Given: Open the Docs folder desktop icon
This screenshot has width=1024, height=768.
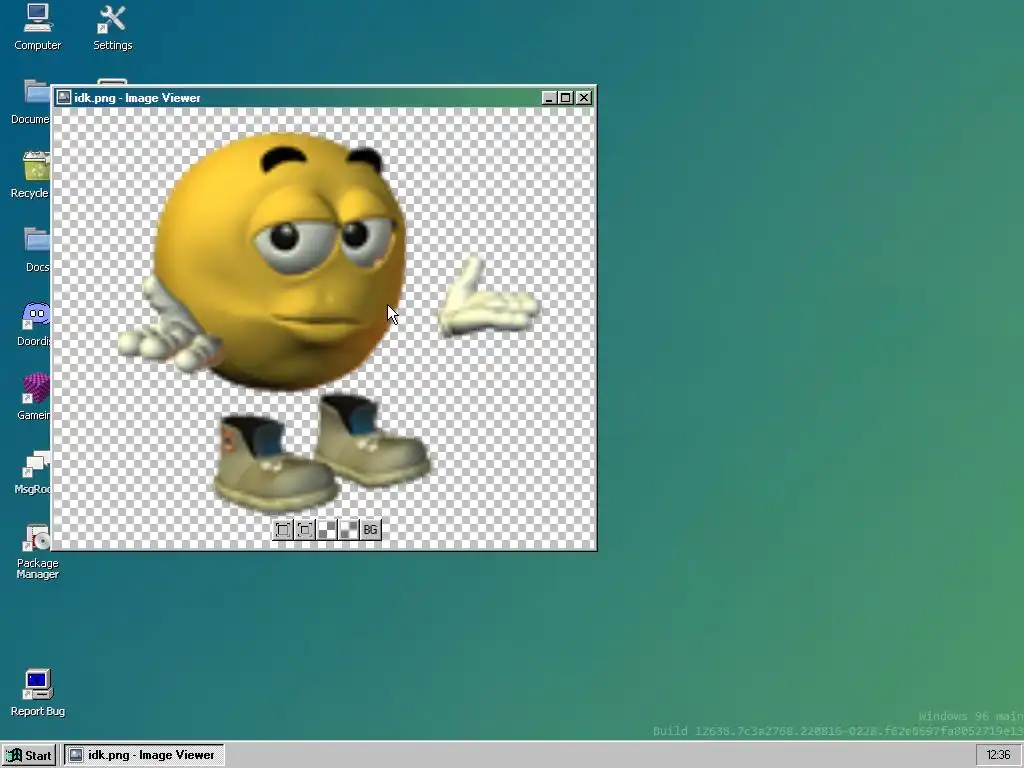Looking at the screenshot, I should tap(37, 249).
